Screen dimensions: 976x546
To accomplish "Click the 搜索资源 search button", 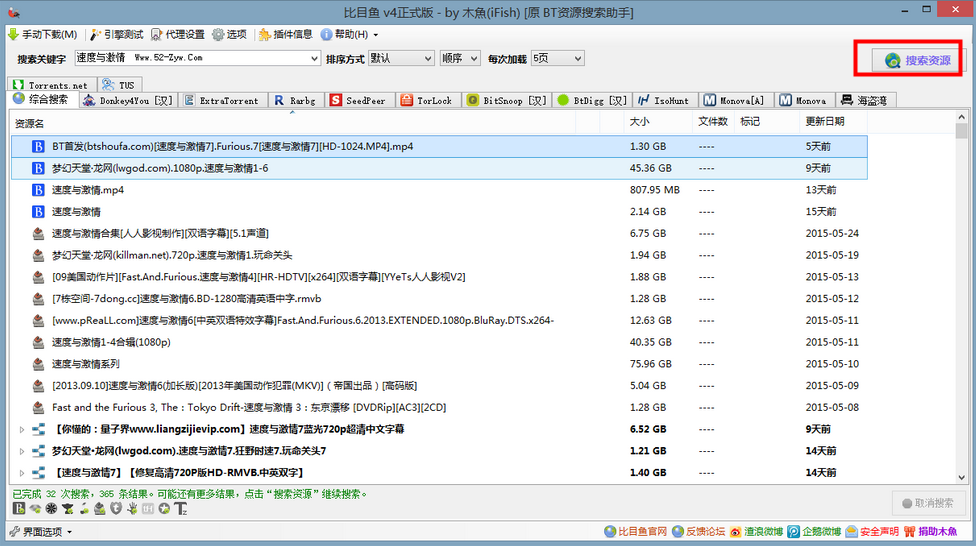I will coord(908,60).
